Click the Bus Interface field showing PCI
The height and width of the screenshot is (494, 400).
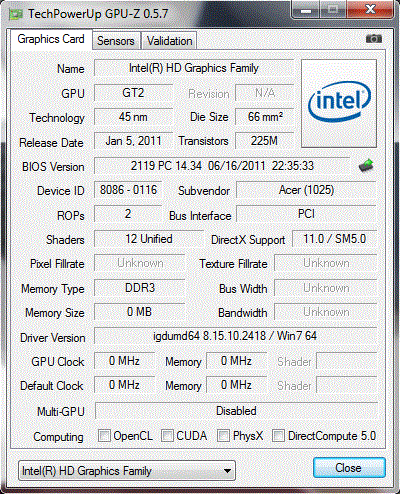click(306, 214)
